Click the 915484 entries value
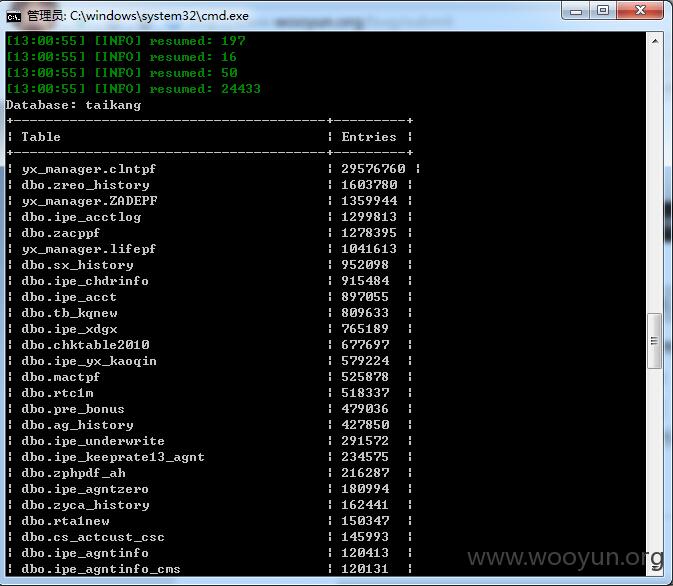This screenshot has width=673, height=586. [365, 281]
